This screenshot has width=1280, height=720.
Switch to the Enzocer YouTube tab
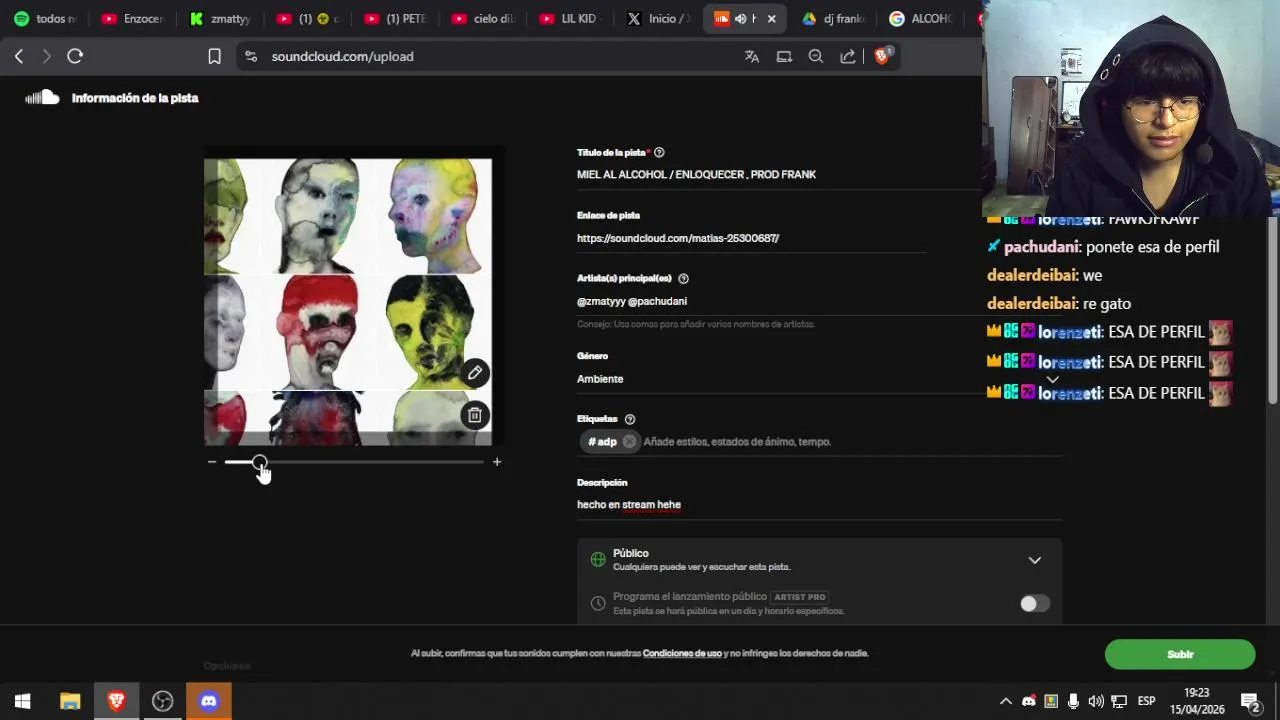133,19
